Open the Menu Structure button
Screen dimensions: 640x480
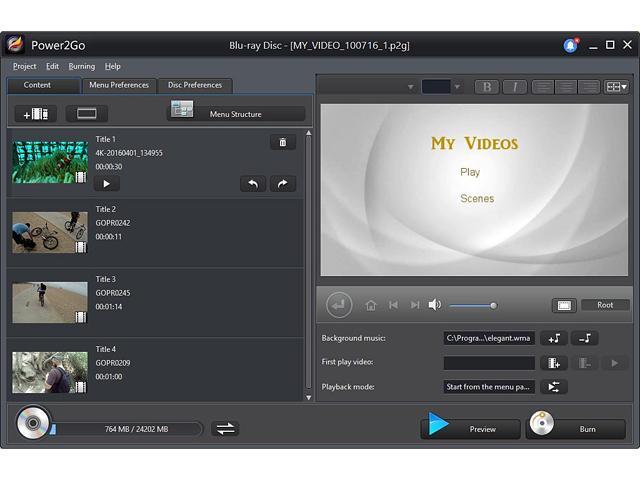click(235, 113)
